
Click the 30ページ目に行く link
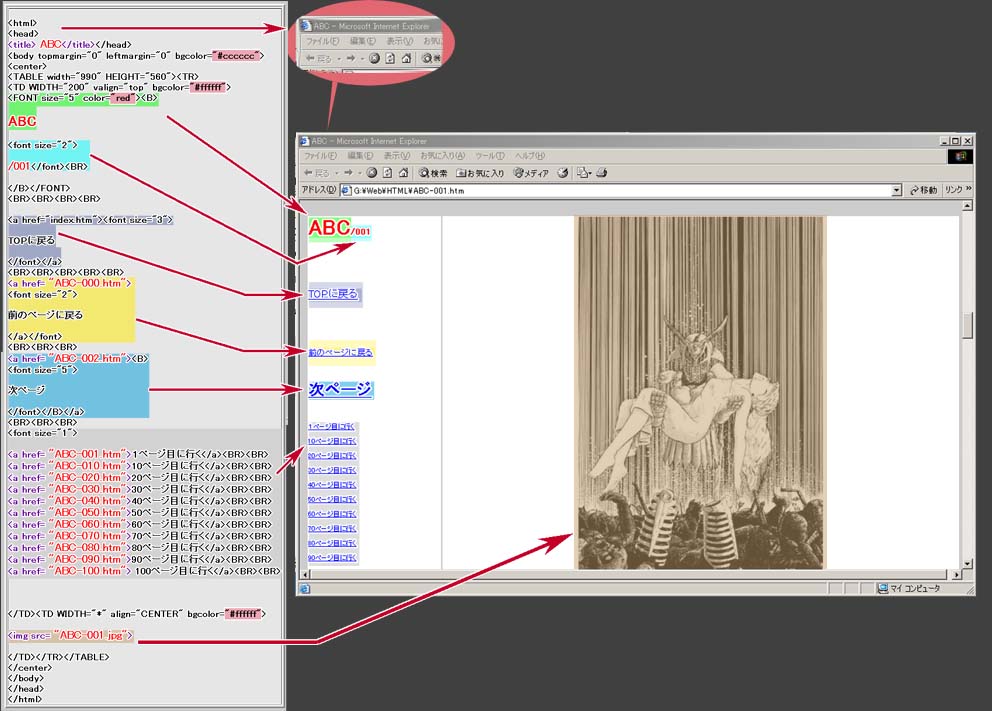coord(332,471)
